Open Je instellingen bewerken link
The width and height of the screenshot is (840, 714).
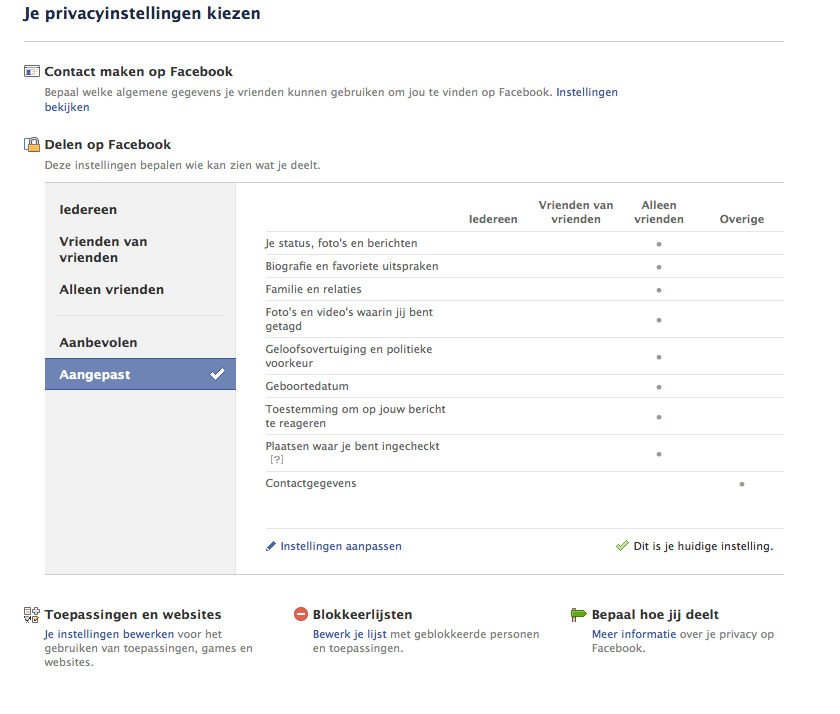coord(109,634)
